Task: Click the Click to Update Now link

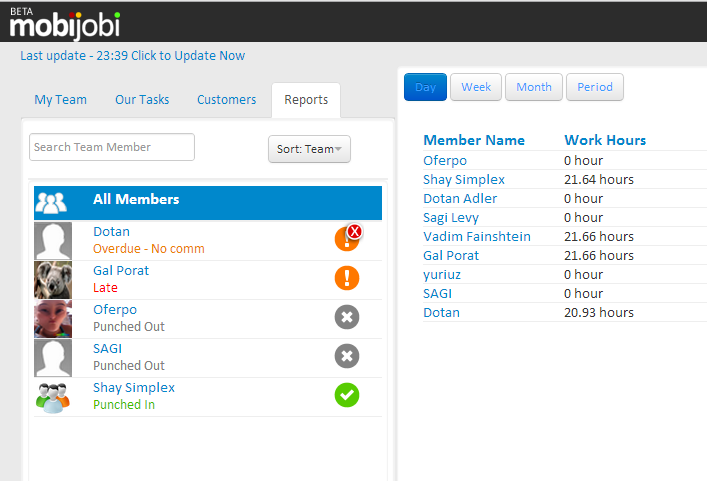Action: (x=187, y=56)
